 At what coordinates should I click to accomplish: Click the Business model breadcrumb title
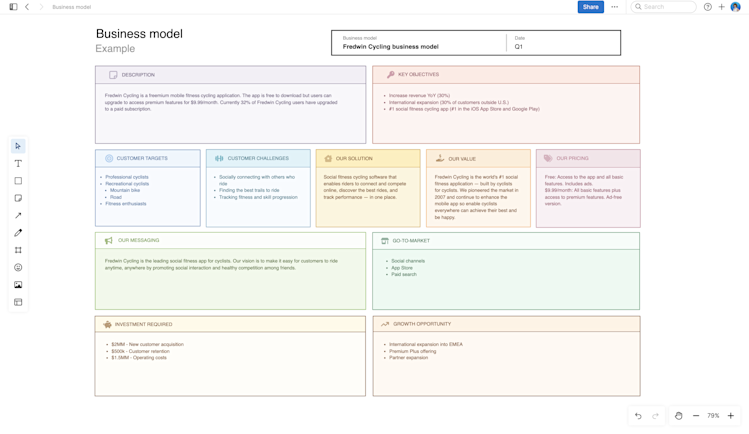click(72, 7)
